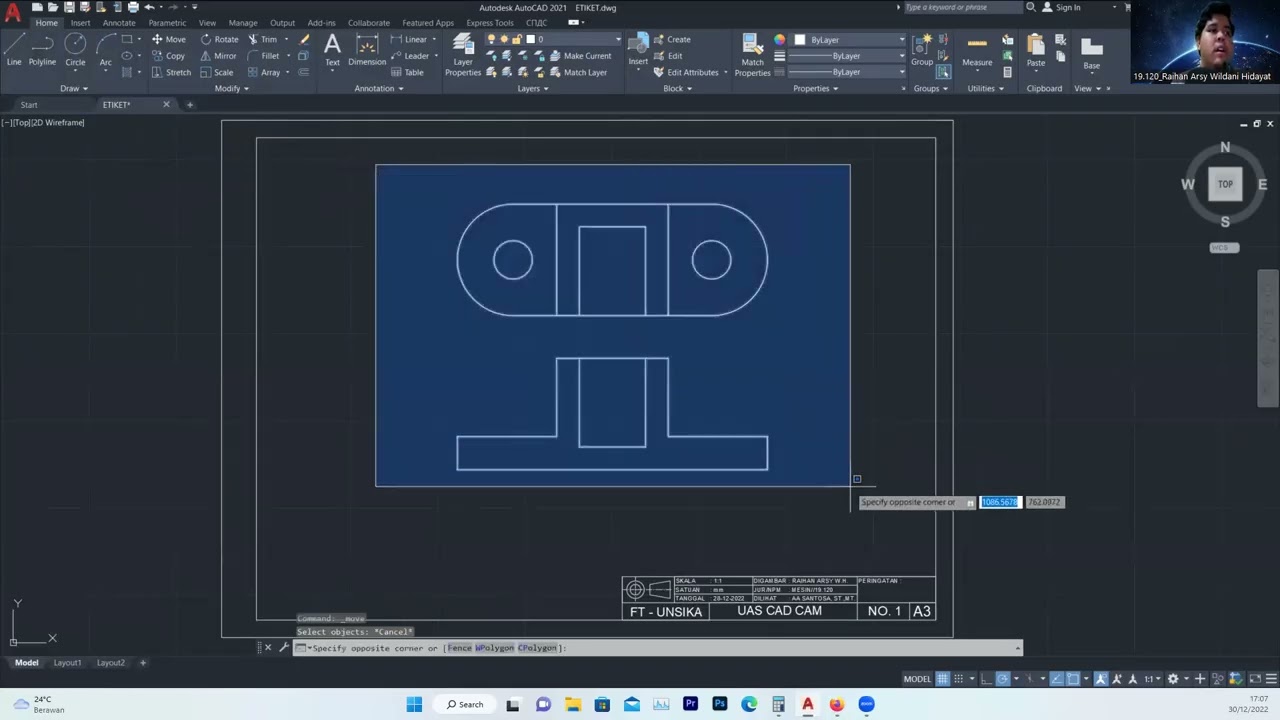This screenshot has width=1280, height=720.
Task: Open the Insert ribbon tab
Action: (80, 22)
